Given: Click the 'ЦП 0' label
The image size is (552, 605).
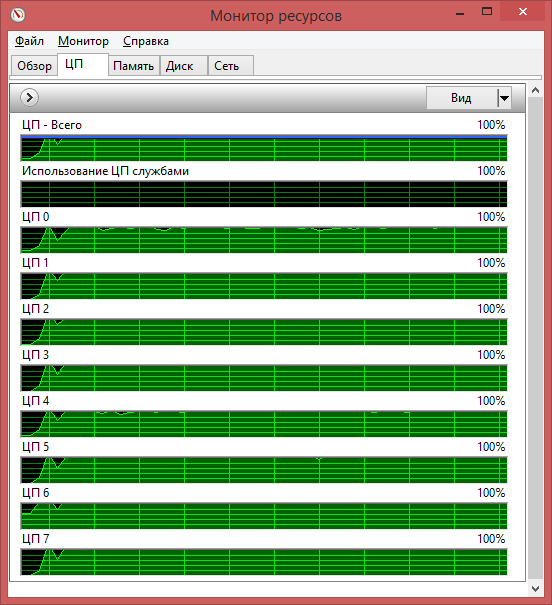Looking at the screenshot, I should point(35,217).
